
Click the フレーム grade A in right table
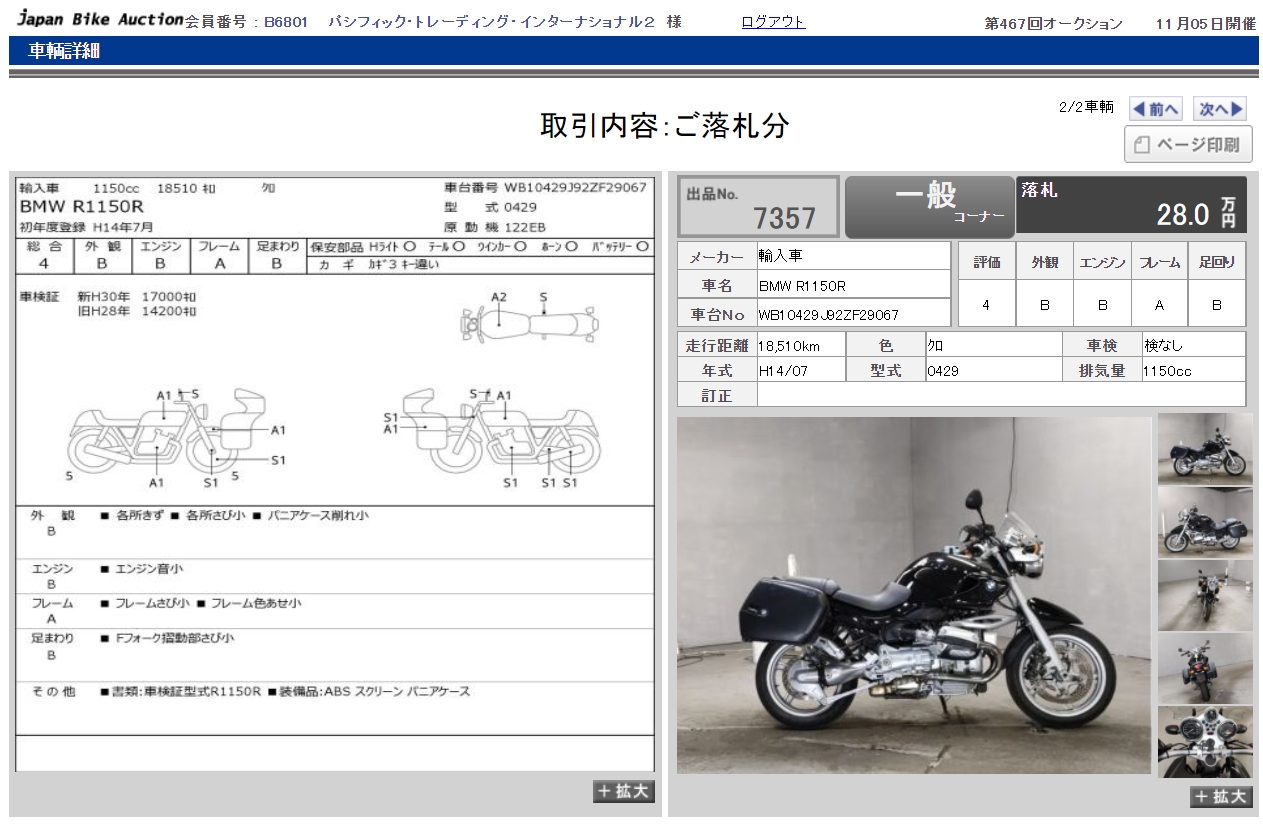pos(1159,305)
